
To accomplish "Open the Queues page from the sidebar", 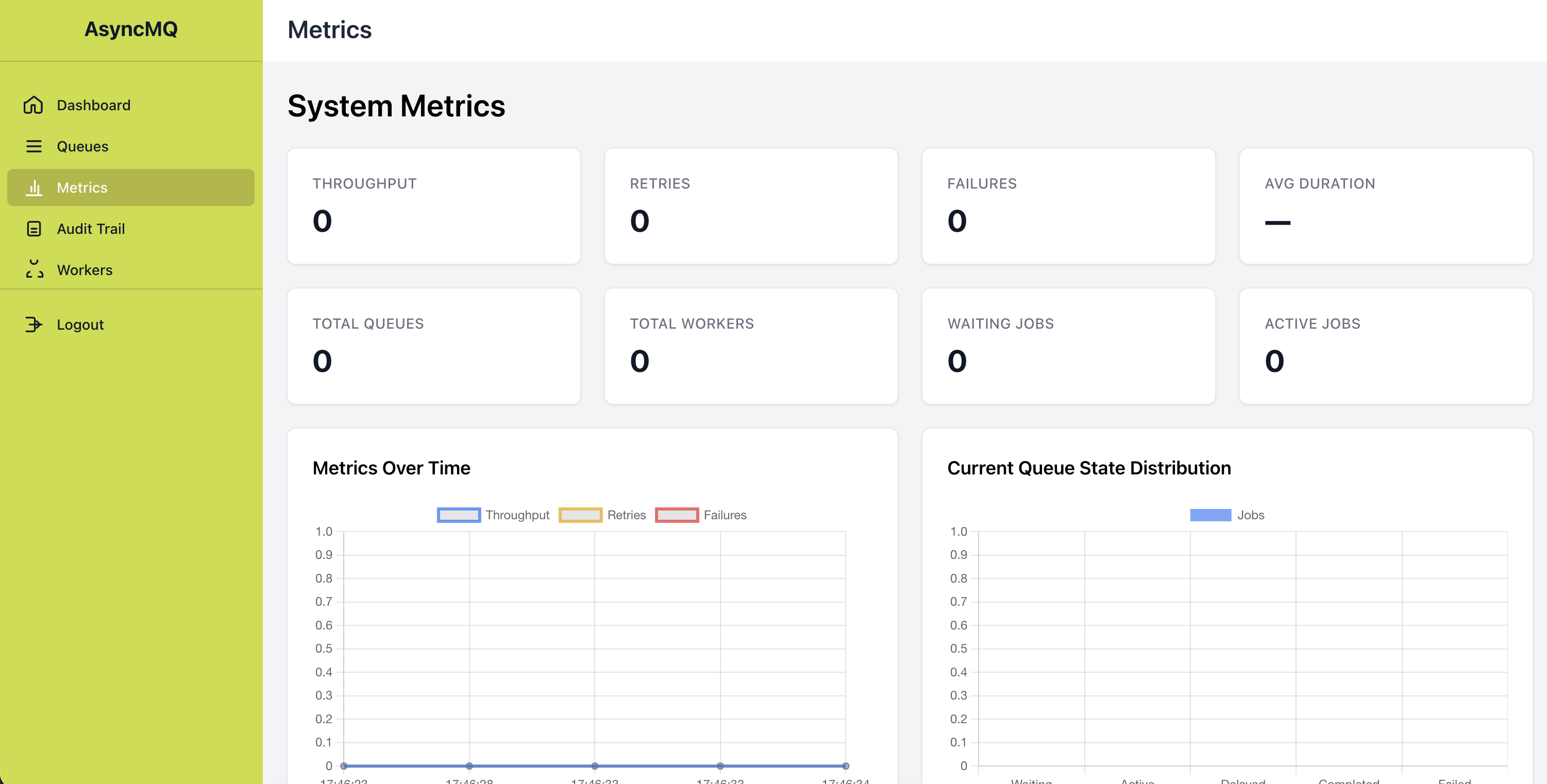I will pyautogui.click(x=82, y=146).
